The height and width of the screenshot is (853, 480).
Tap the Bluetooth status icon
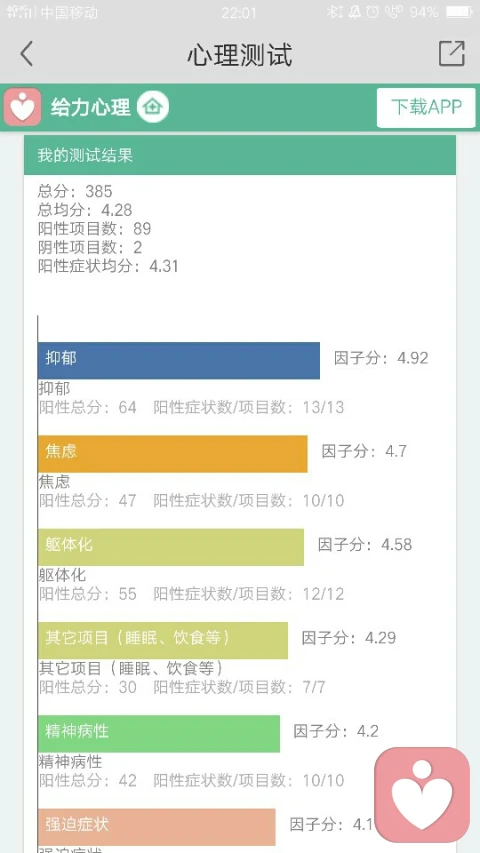click(334, 12)
